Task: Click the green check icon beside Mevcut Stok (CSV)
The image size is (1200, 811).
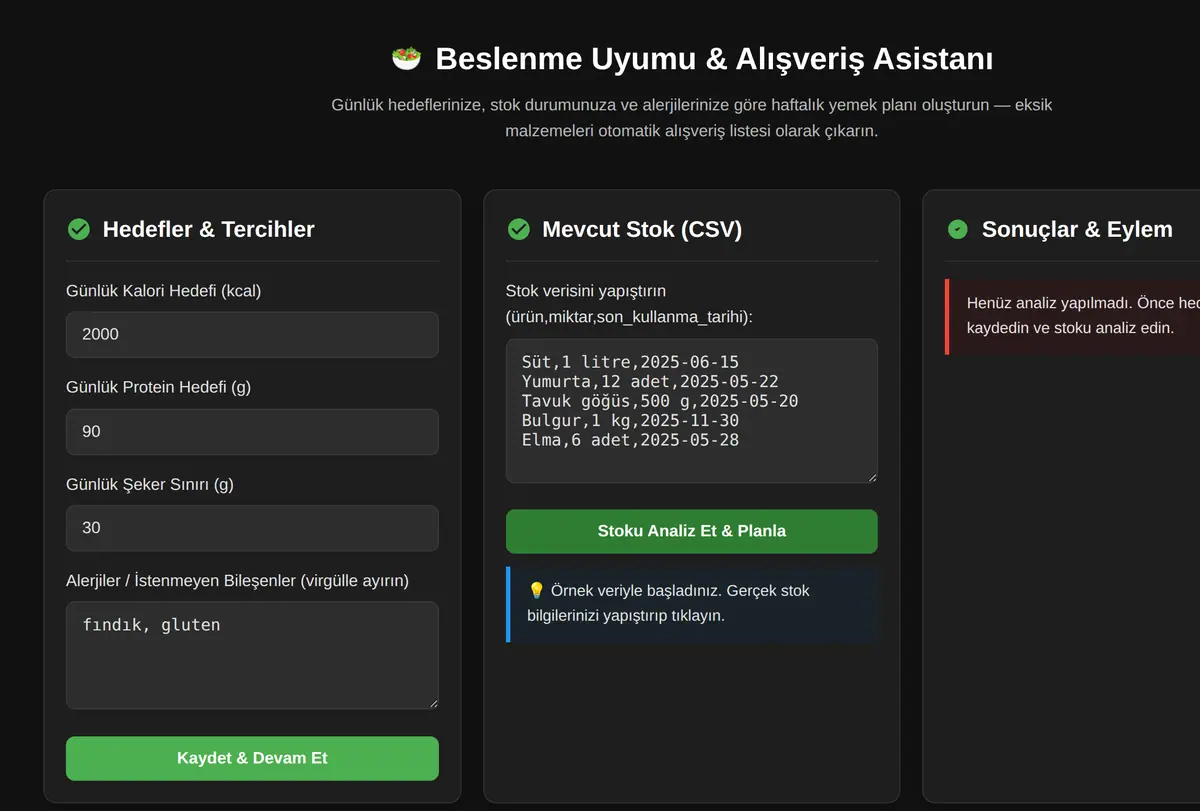Action: click(519, 229)
